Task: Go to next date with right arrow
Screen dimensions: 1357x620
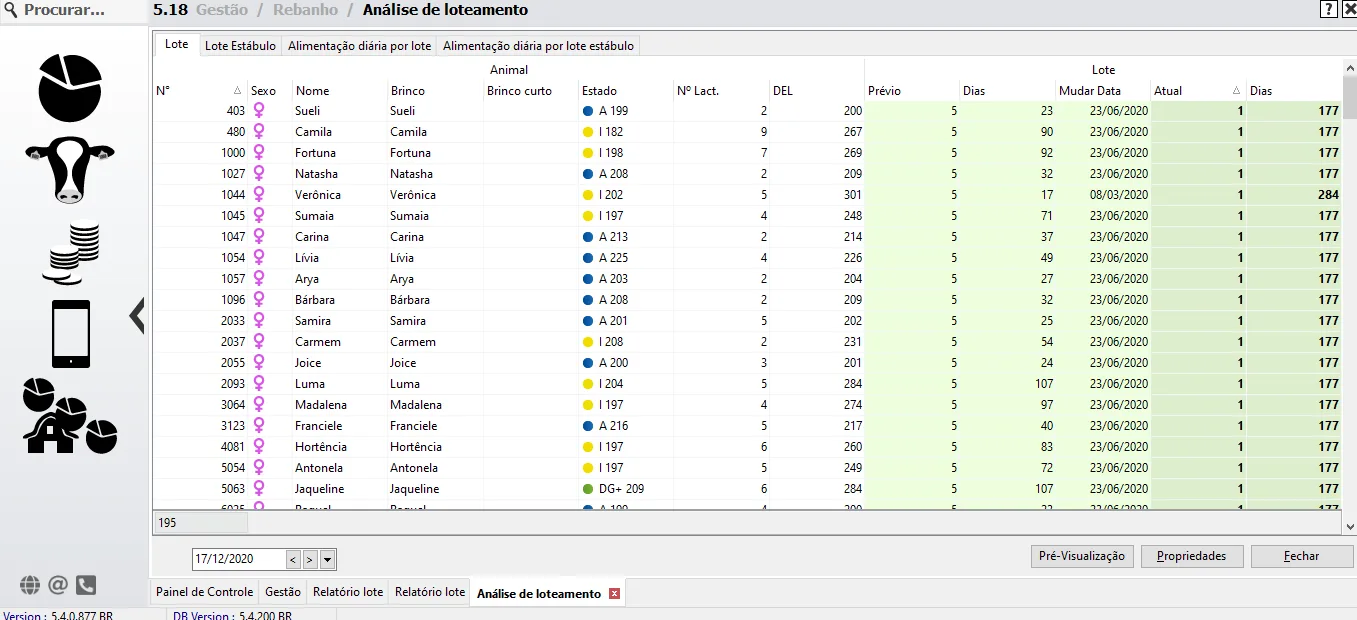Action: click(310, 559)
